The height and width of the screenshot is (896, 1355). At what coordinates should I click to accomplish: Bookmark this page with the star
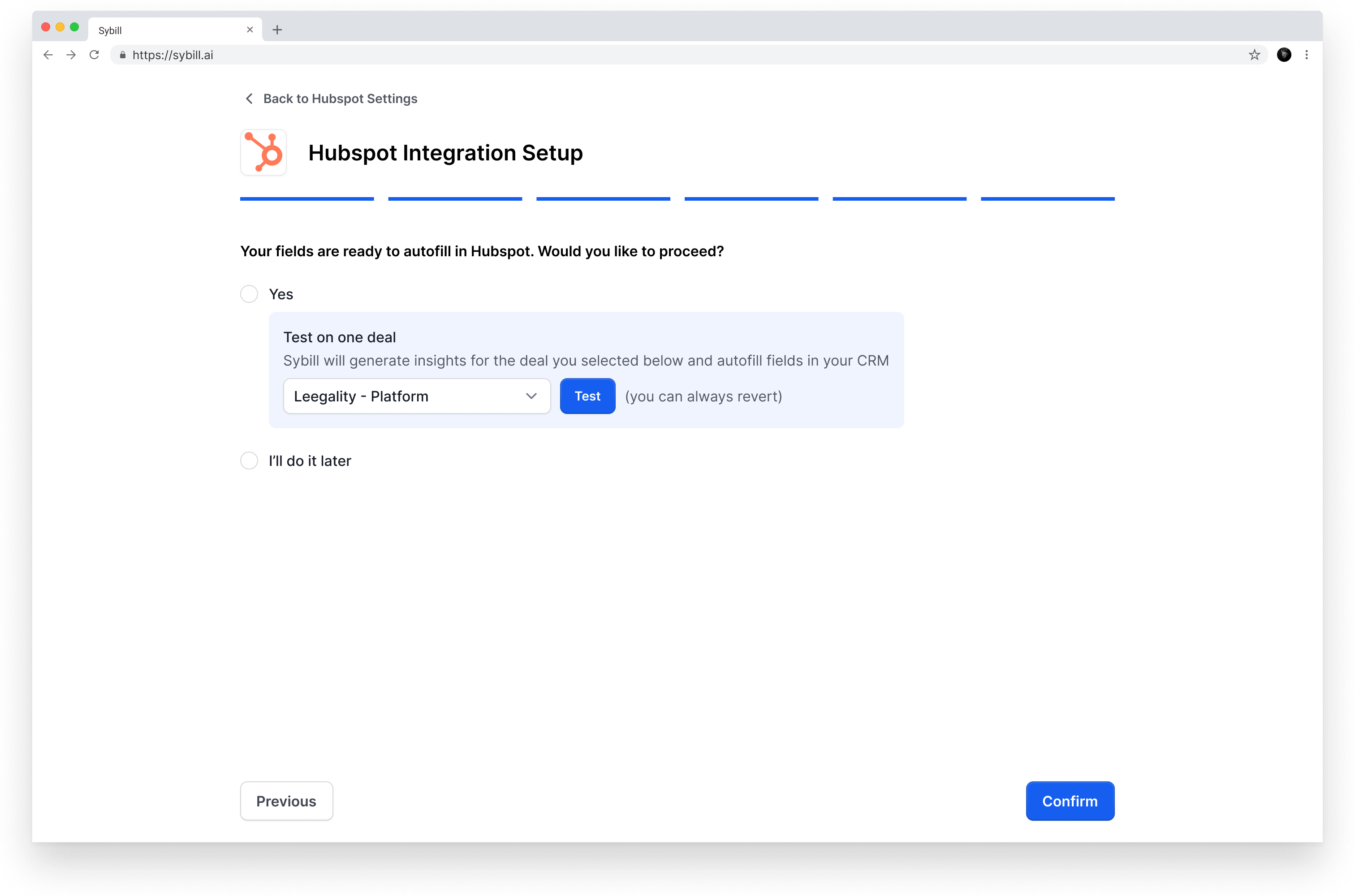pyautogui.click(x=1255, y=55)
